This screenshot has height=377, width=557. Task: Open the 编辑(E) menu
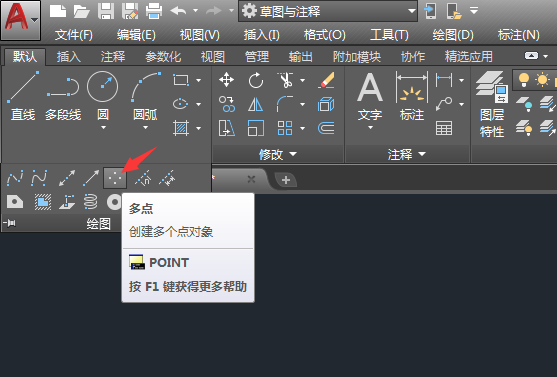(136, 35)
